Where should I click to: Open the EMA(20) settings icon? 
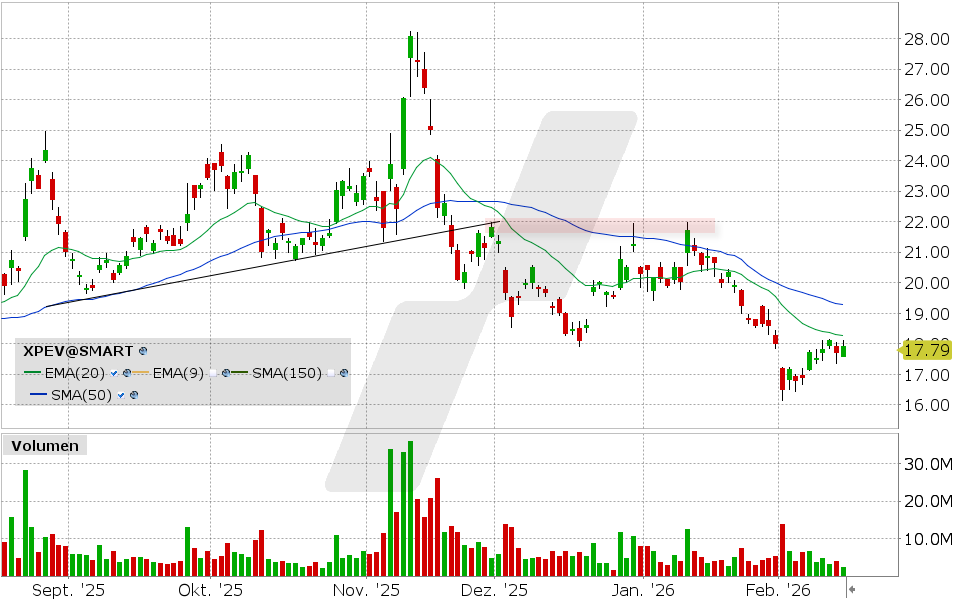tap(127, 373)
